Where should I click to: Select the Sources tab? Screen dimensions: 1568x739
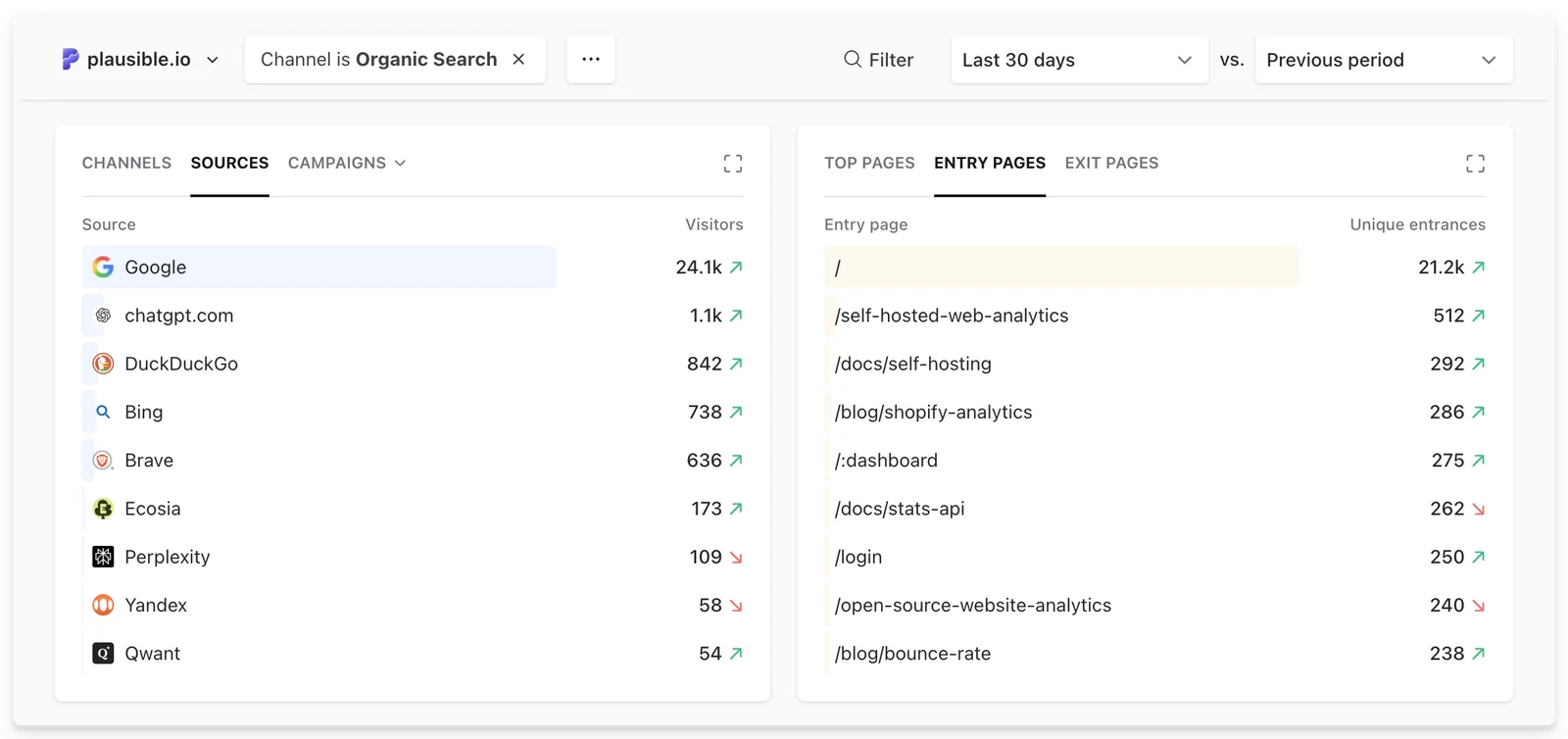point(229,163)
